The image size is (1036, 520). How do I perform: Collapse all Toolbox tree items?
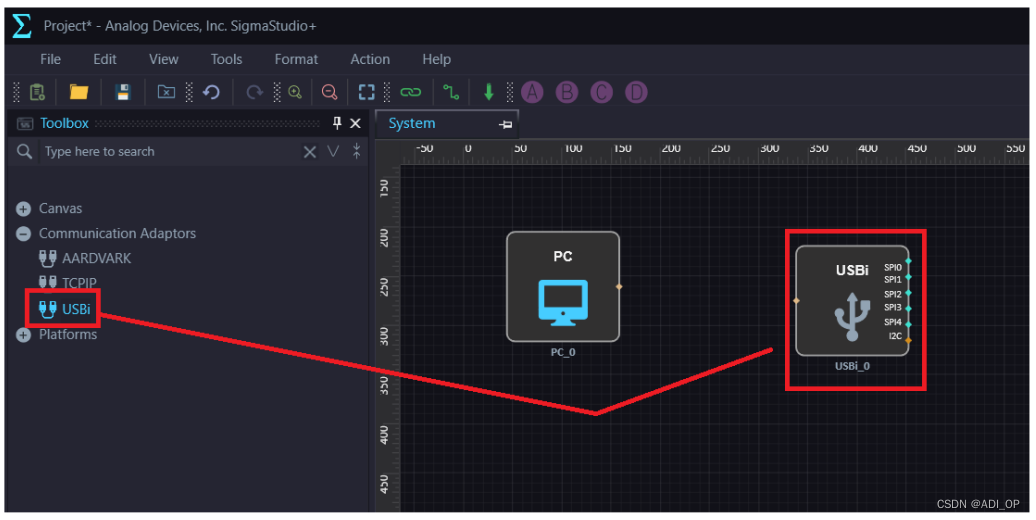[x=356, y=151]
